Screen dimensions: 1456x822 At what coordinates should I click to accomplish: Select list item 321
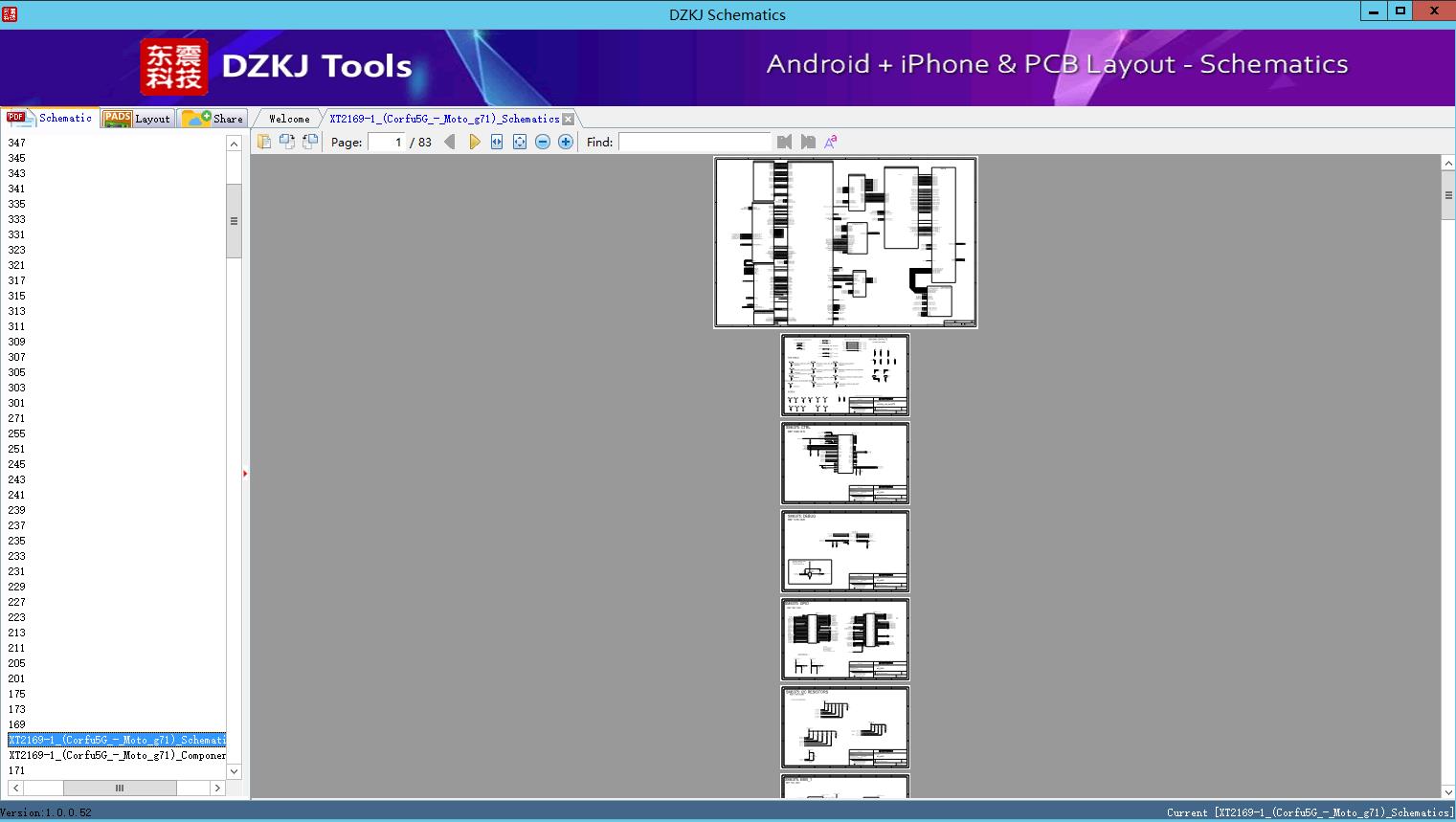click(17, 265)
